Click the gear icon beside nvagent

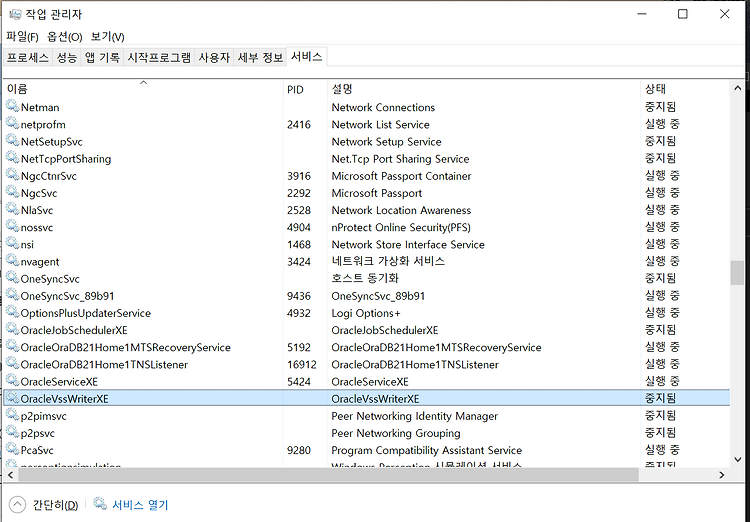12,261
